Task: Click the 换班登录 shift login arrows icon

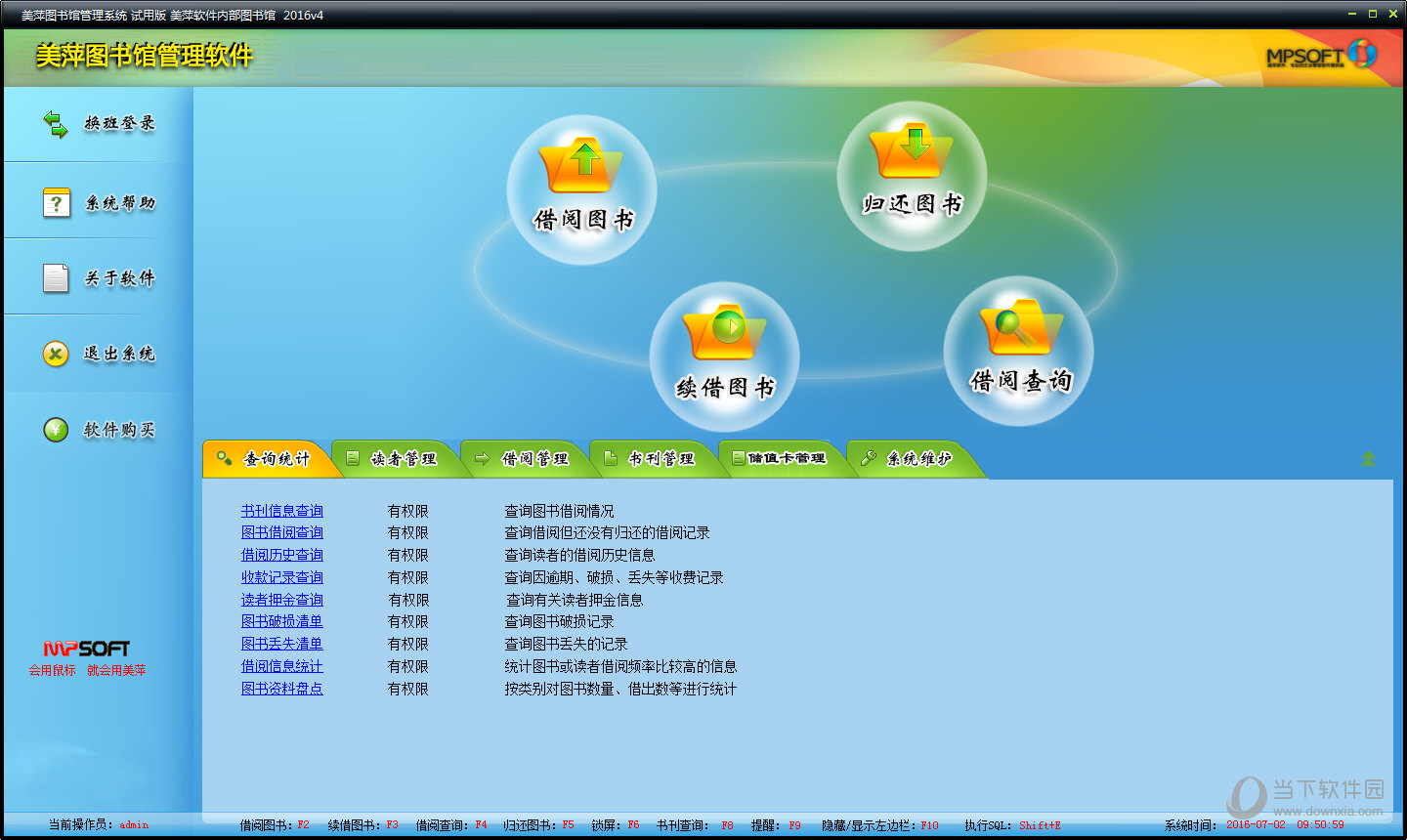Action: coord(56,124)
